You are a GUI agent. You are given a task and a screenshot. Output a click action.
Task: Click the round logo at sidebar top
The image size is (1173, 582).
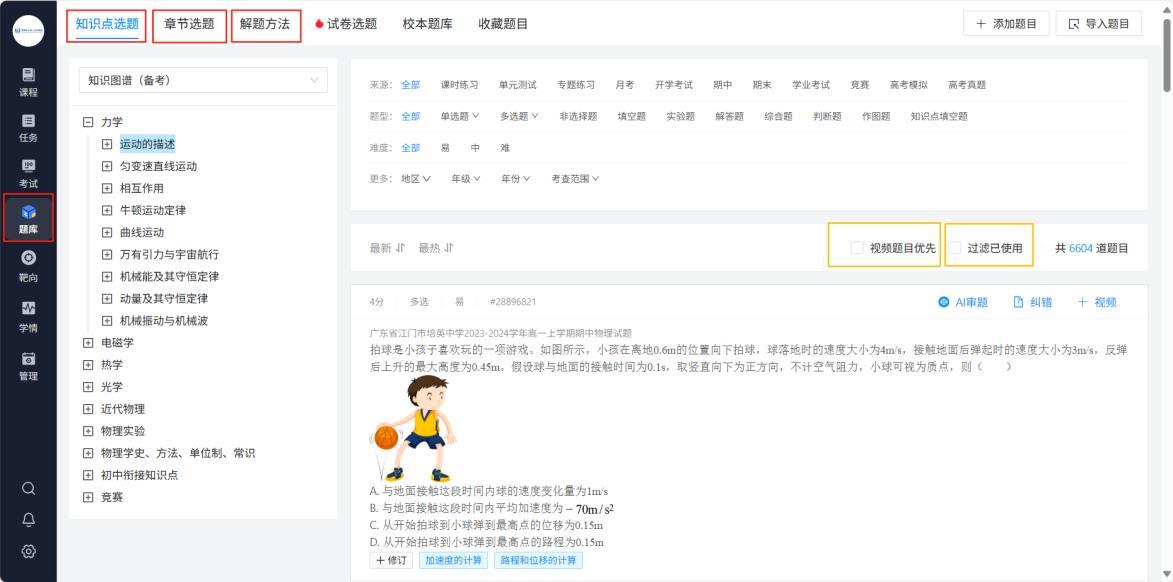coord(28,31)
